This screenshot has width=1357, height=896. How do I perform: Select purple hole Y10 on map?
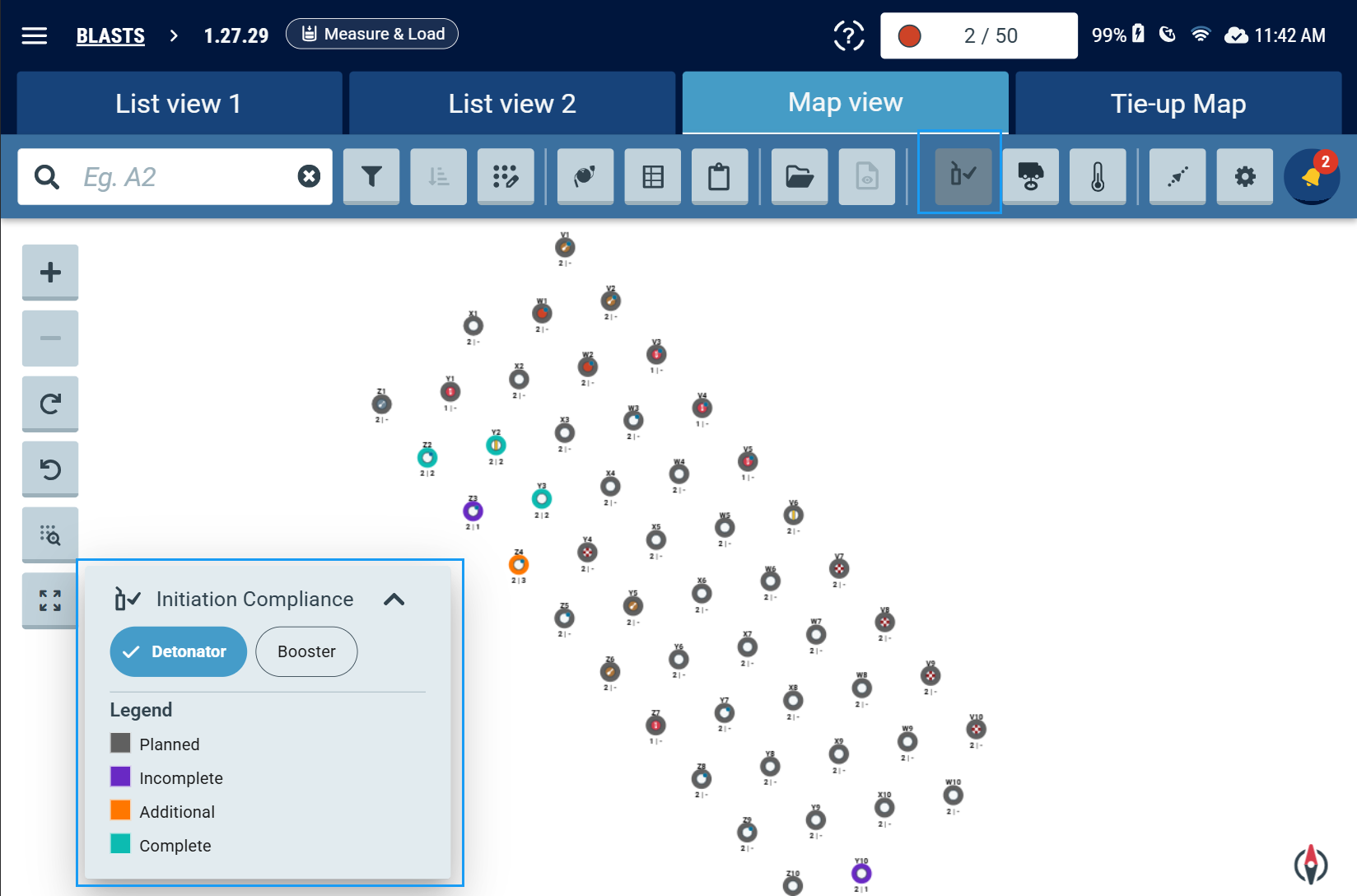tap(861, 873)
